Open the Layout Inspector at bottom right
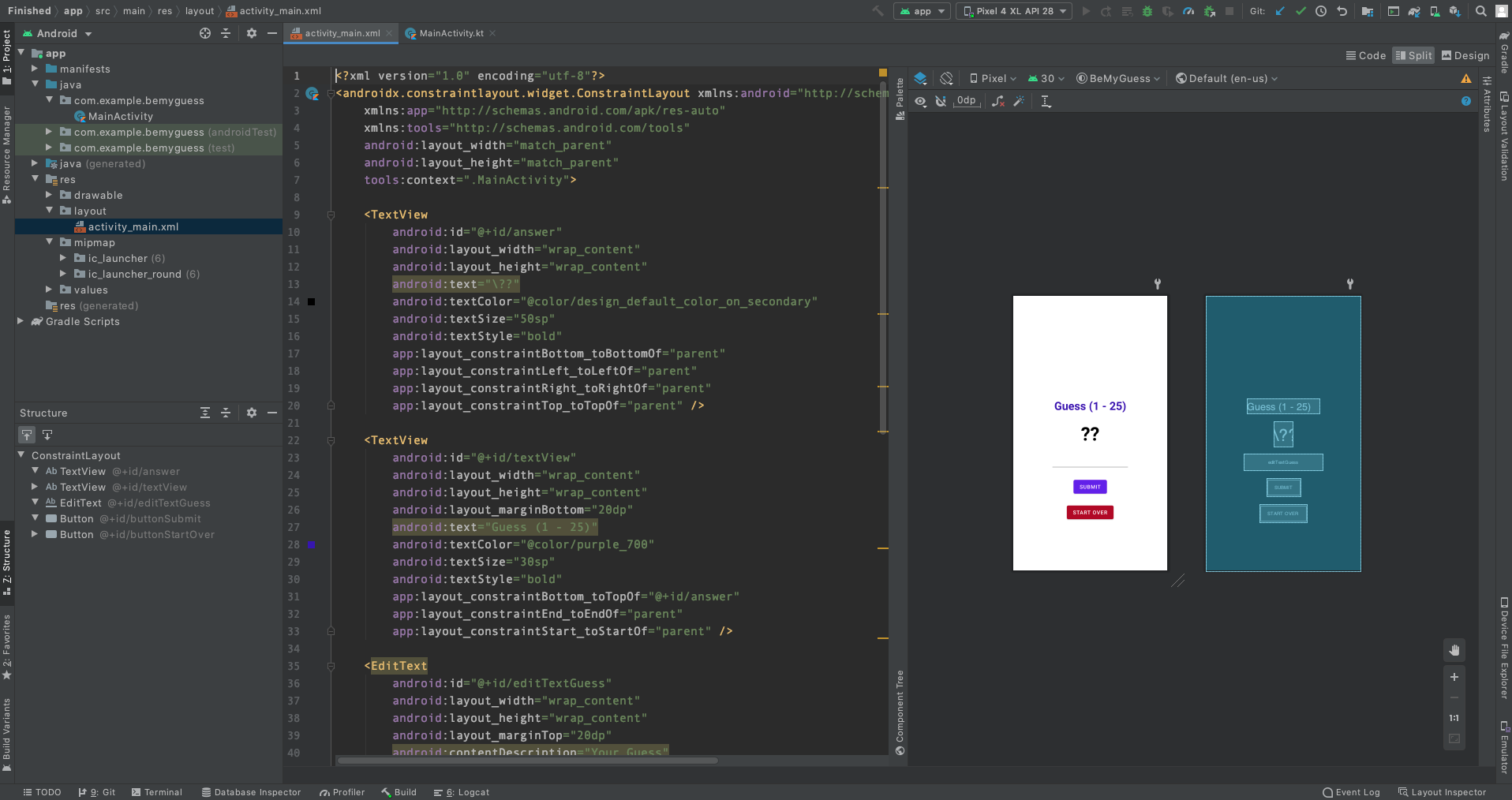The image size is (1512, 800). pos(1444,792)
